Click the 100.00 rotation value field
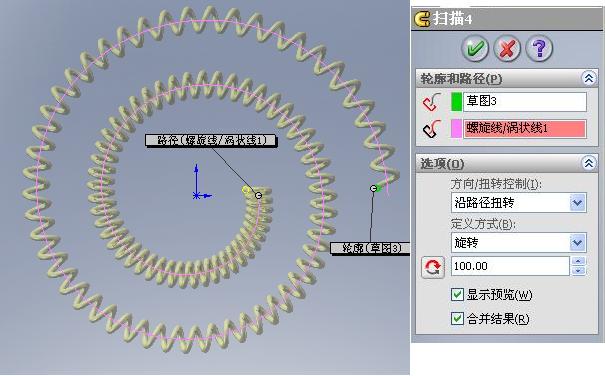The image size is (605, 376). 510,266
